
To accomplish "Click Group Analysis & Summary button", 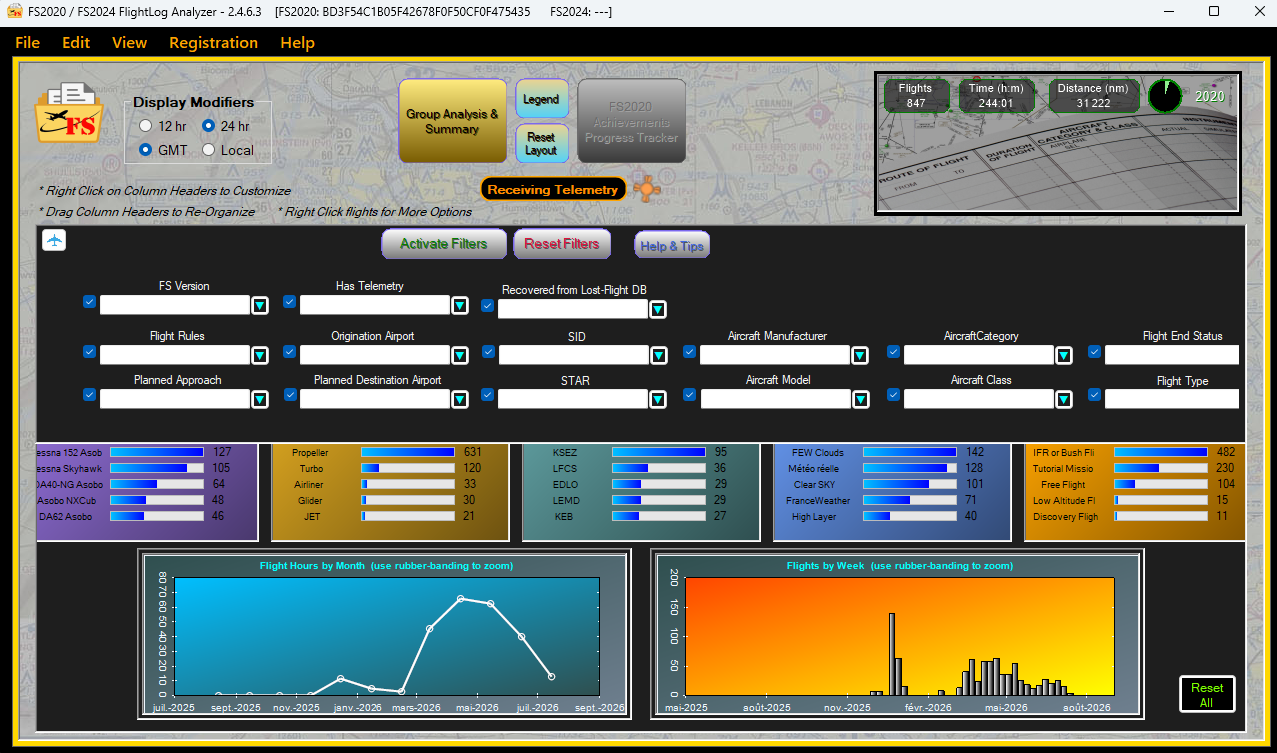I will [452, 121].
